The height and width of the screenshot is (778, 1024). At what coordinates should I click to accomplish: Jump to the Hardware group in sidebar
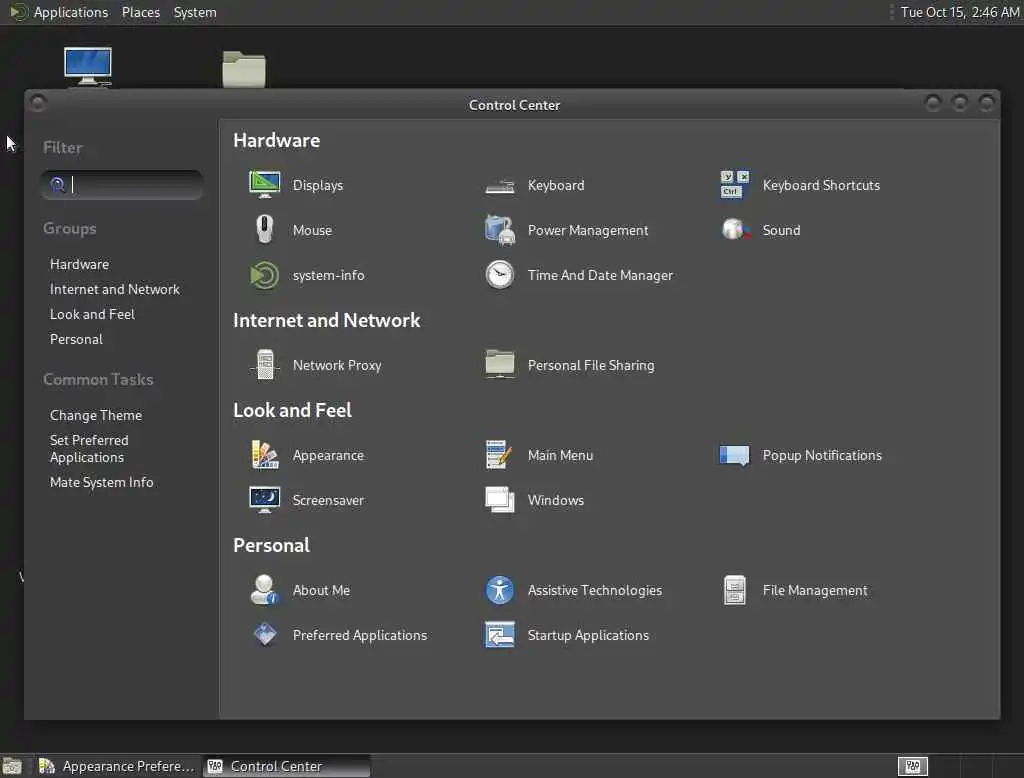pos(80,265)
